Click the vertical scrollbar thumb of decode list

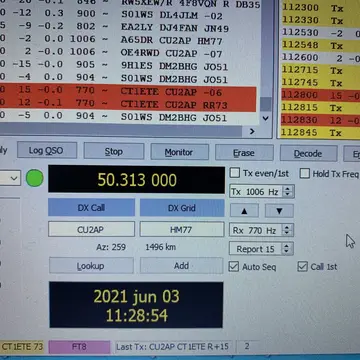[x=266, y=104]
